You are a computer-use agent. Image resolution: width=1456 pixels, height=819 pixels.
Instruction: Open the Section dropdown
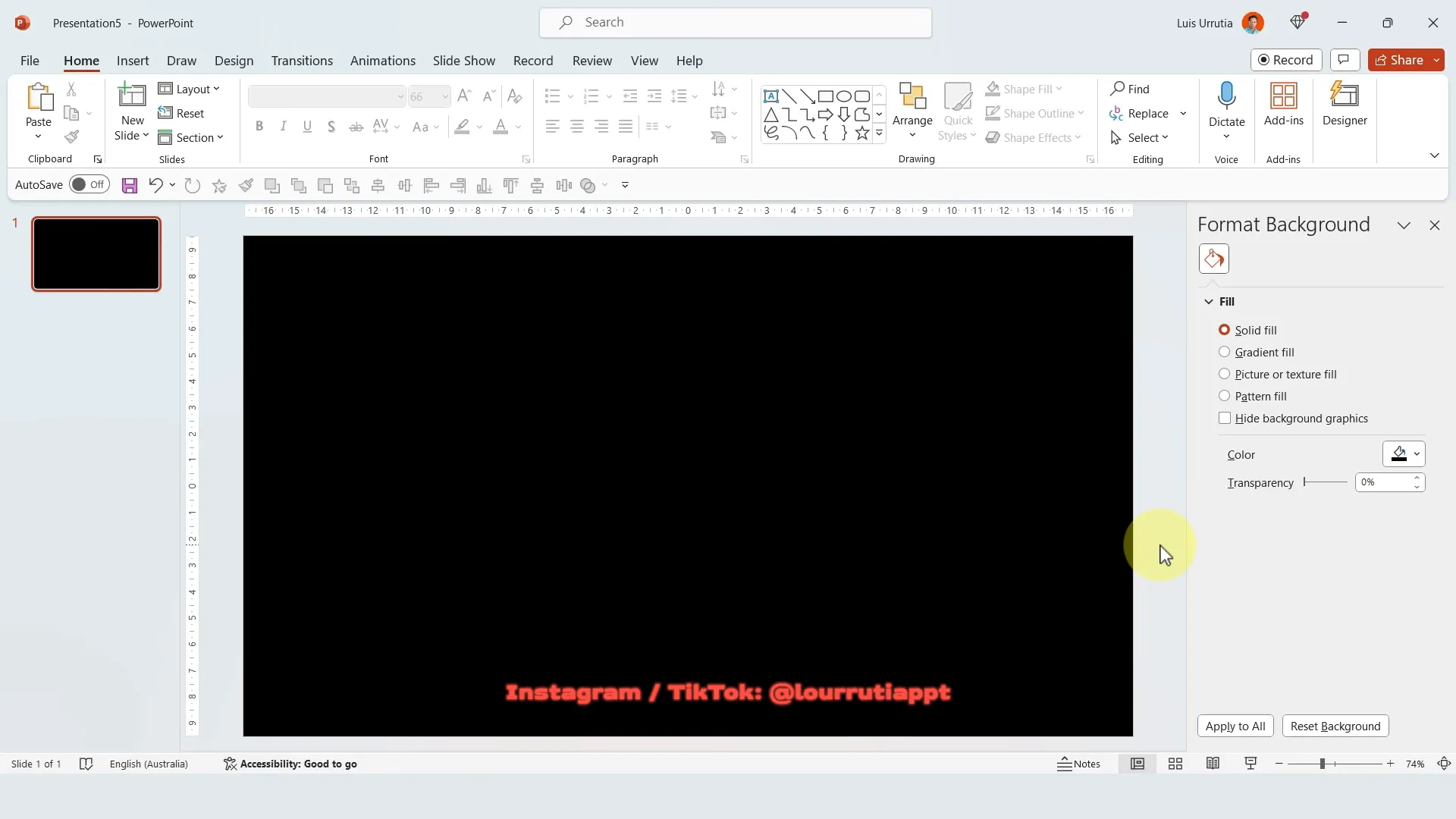coord(191,137)
